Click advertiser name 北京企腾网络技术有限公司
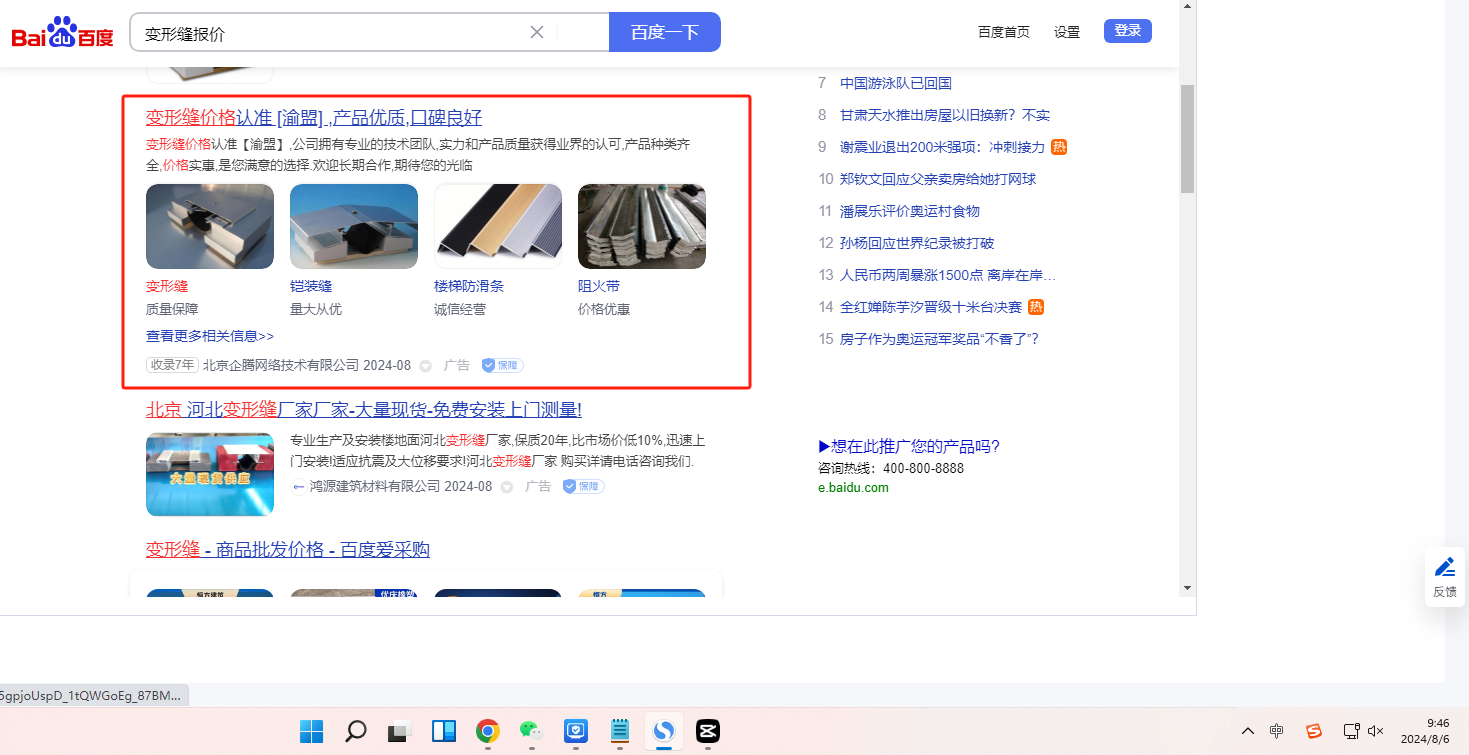This screenshot has height=755, width=1469. click(281, 365)
